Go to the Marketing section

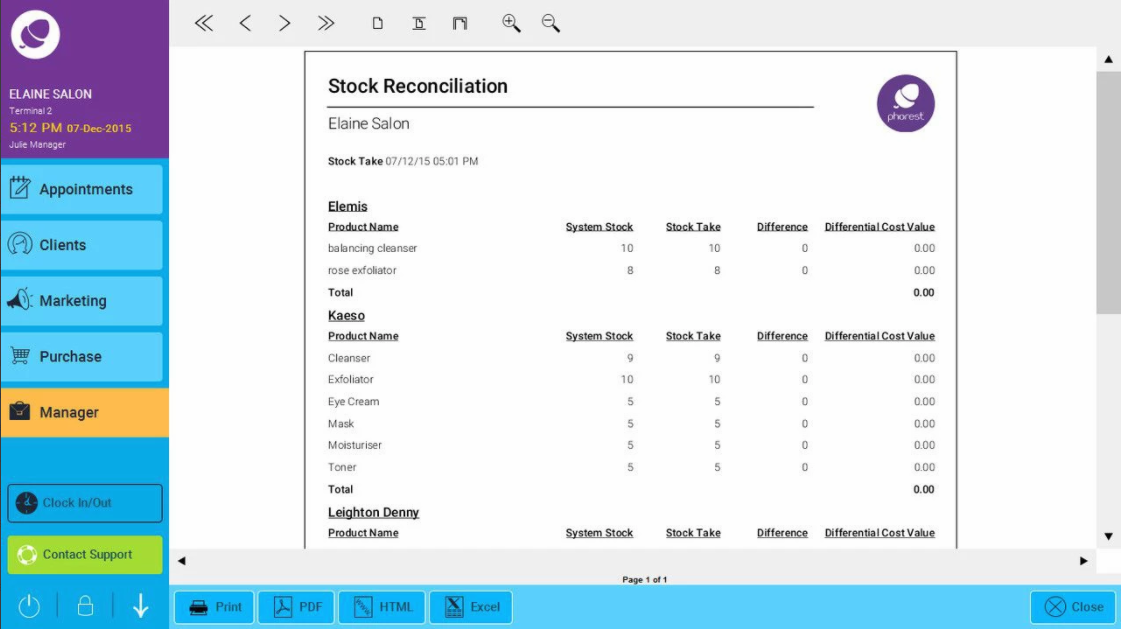[x=82, y=301]
